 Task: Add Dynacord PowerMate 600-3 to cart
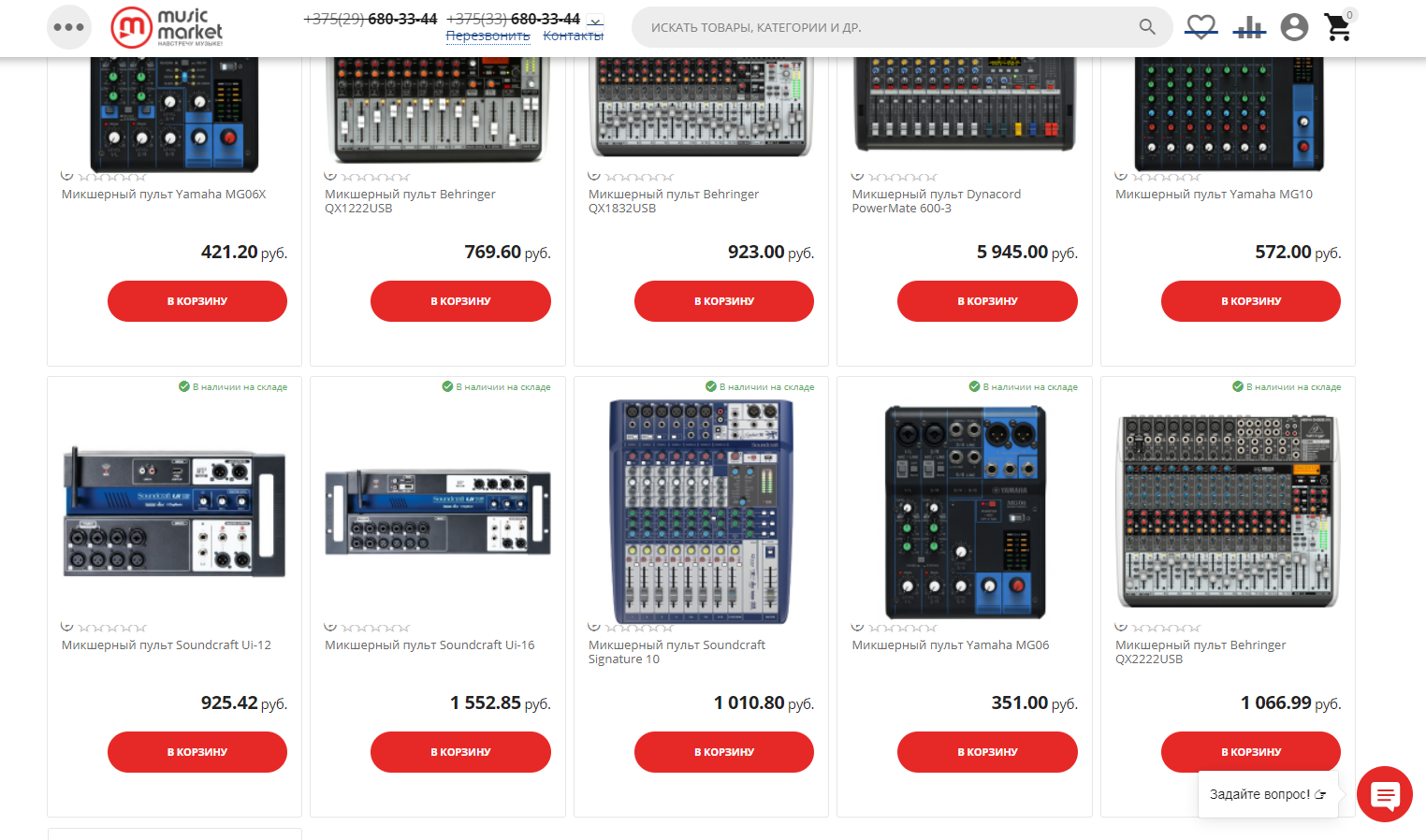(987, 301)
